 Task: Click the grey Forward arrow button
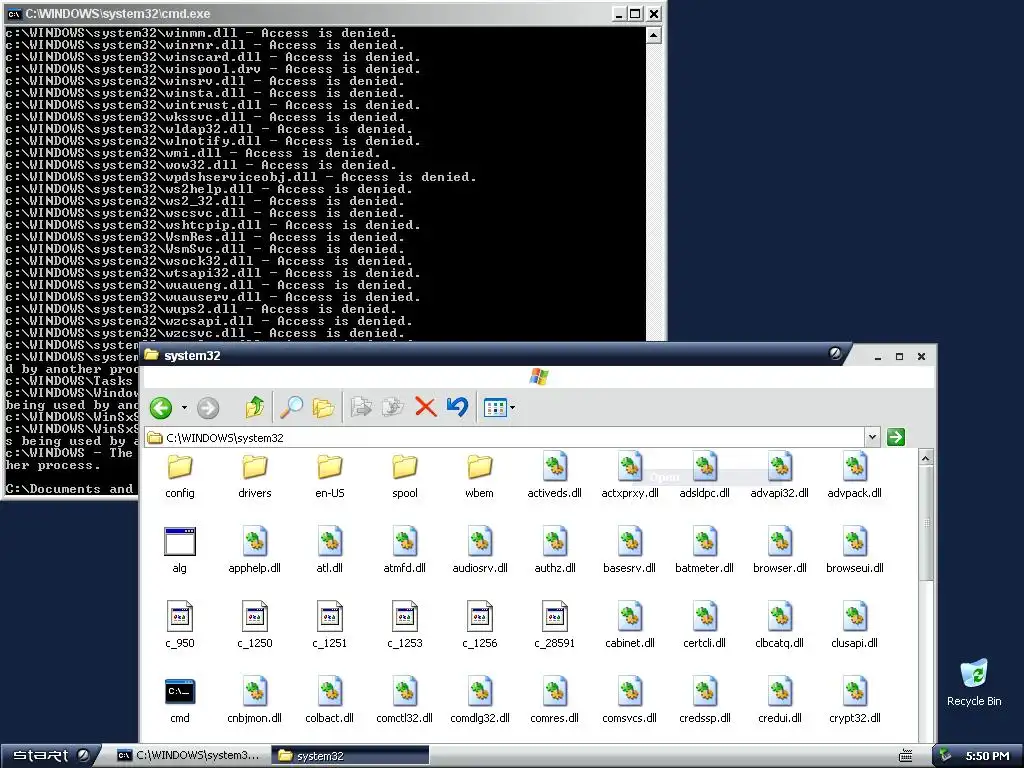(208, 408)
